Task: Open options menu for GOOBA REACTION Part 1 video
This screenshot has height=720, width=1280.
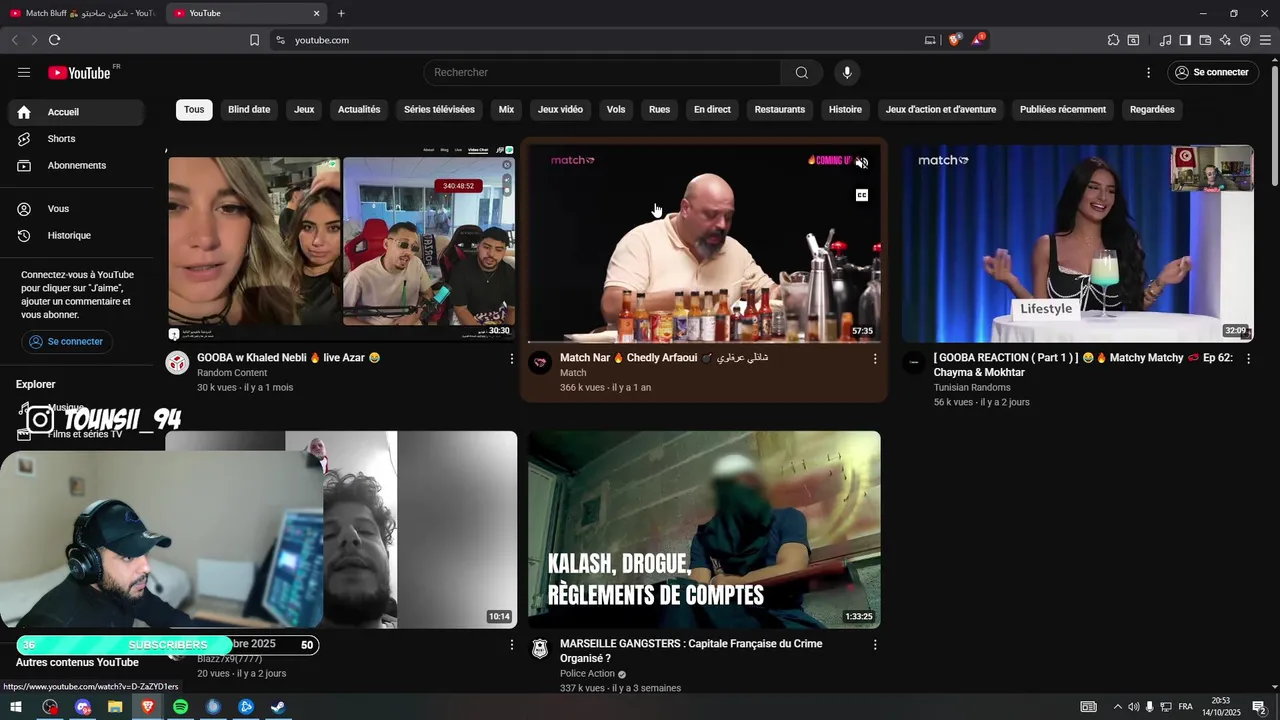Action: tap(1248, 358)
